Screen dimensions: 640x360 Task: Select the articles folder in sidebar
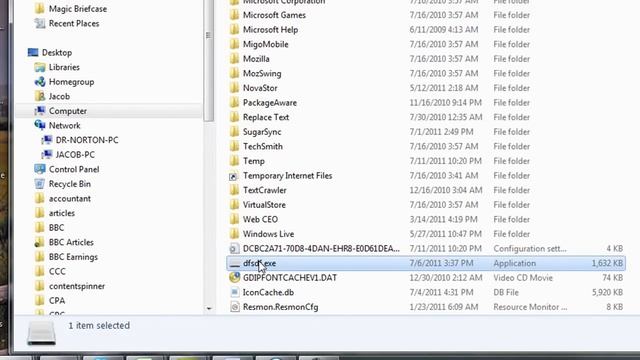point(62,213)
